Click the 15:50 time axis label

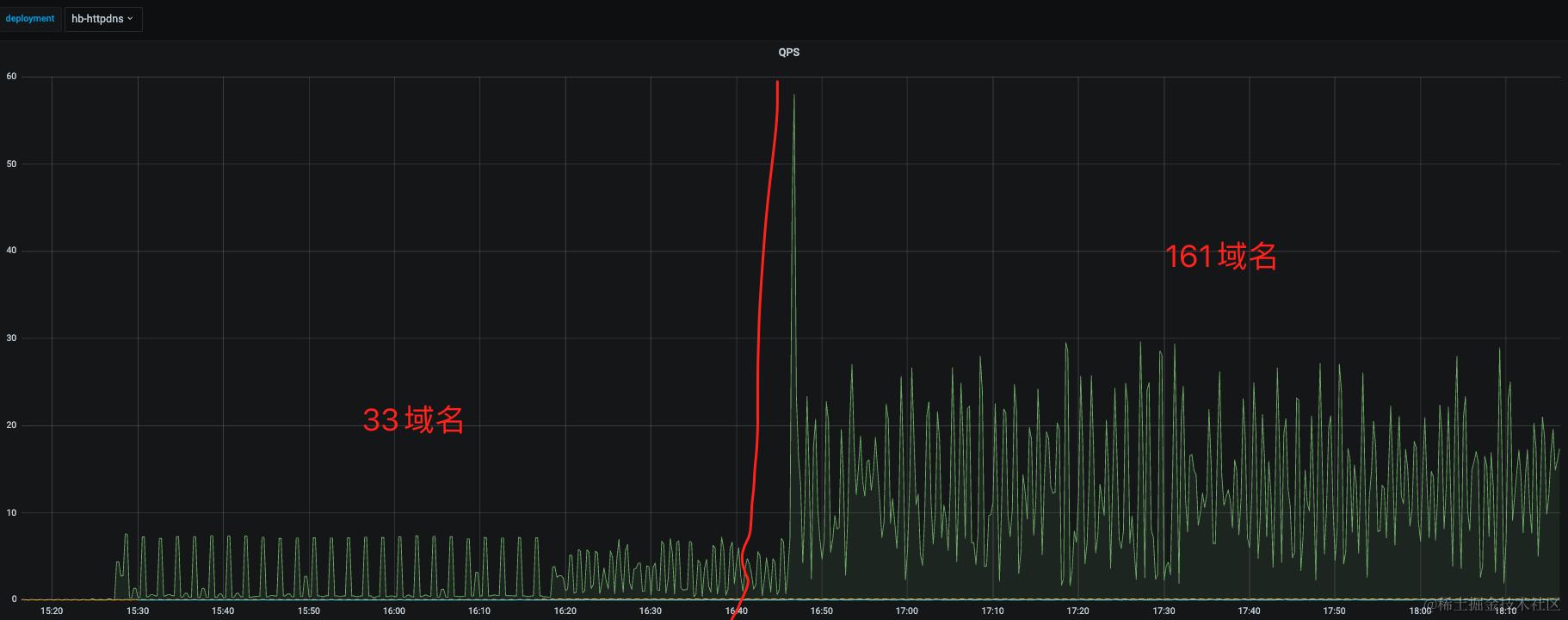pos(309,611)
